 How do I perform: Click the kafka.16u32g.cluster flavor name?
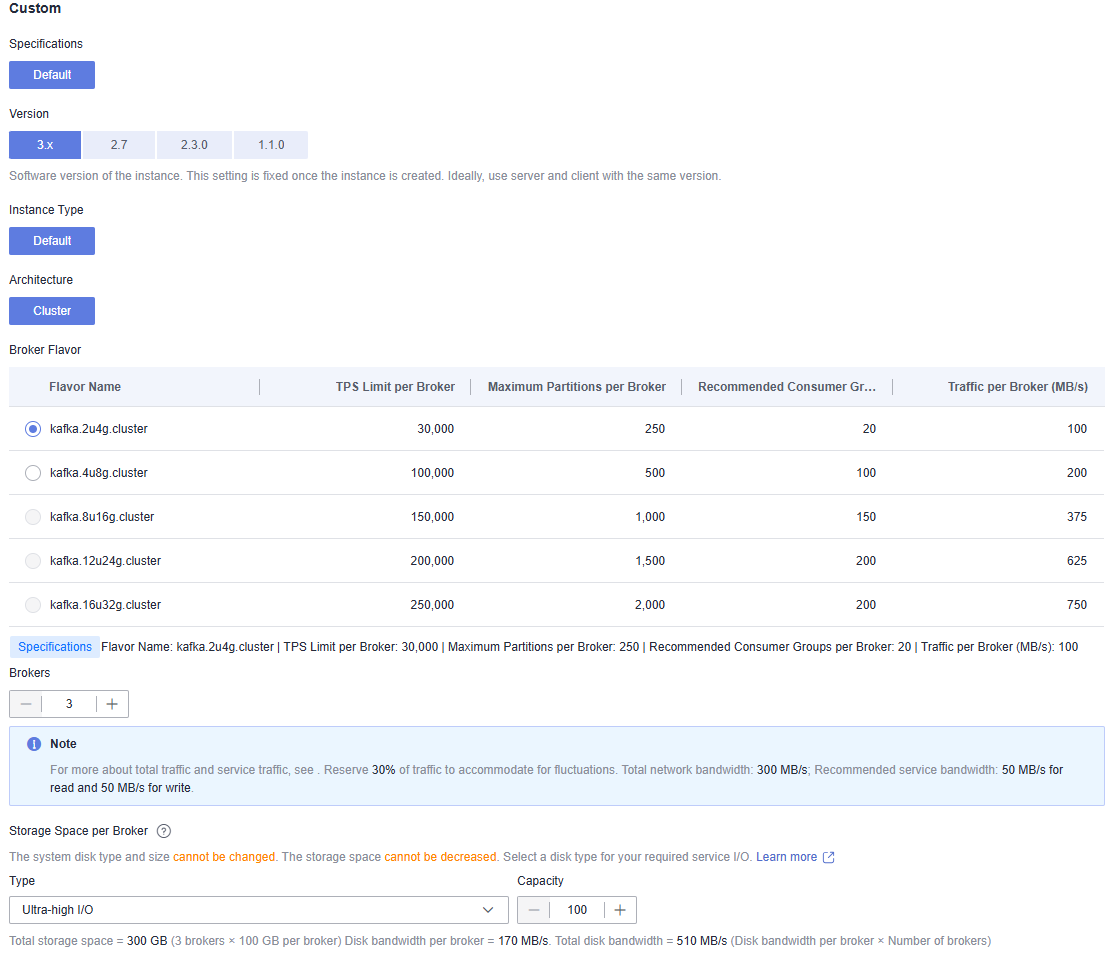[105, 605]
